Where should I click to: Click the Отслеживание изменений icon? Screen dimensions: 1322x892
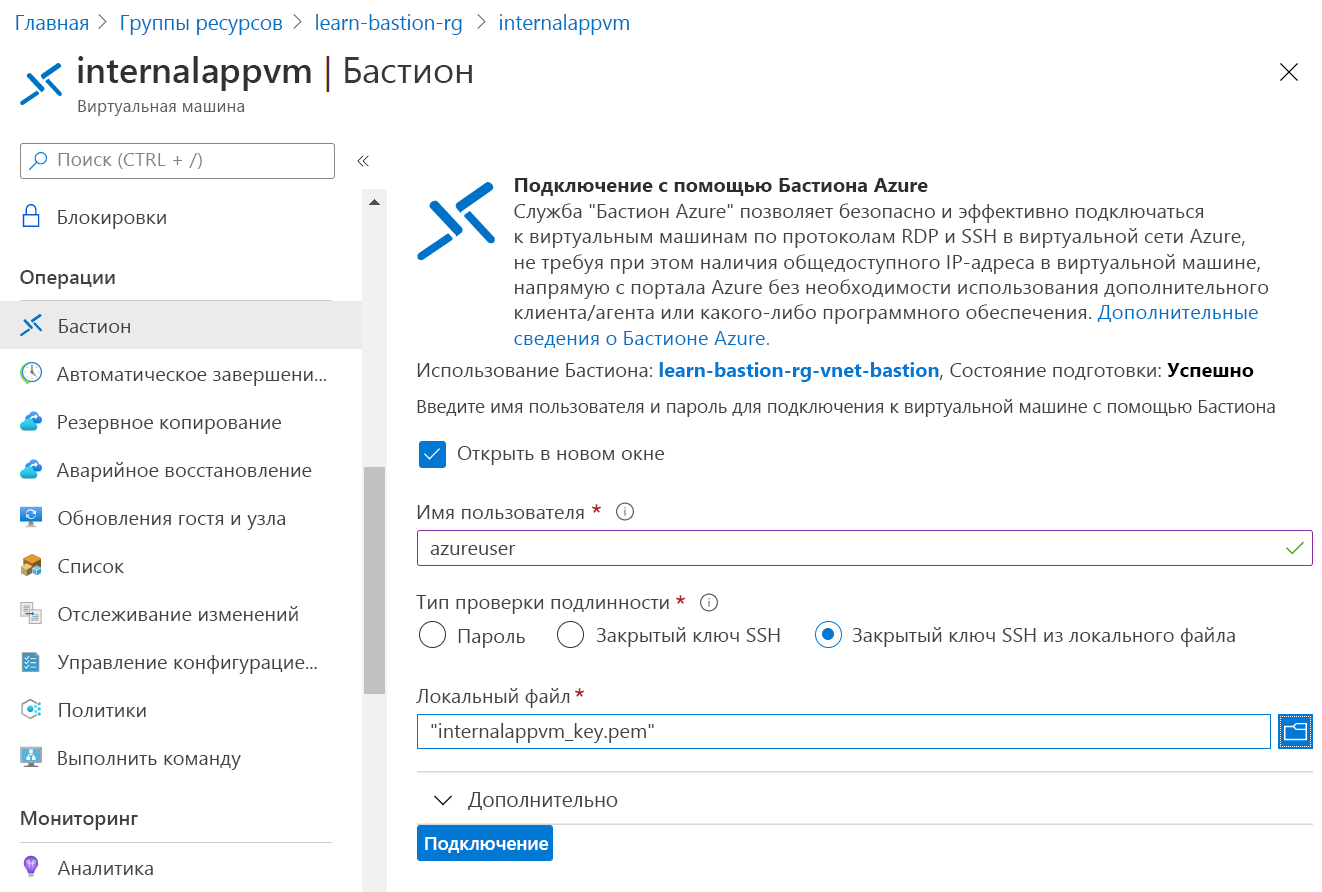click(31, 614)
